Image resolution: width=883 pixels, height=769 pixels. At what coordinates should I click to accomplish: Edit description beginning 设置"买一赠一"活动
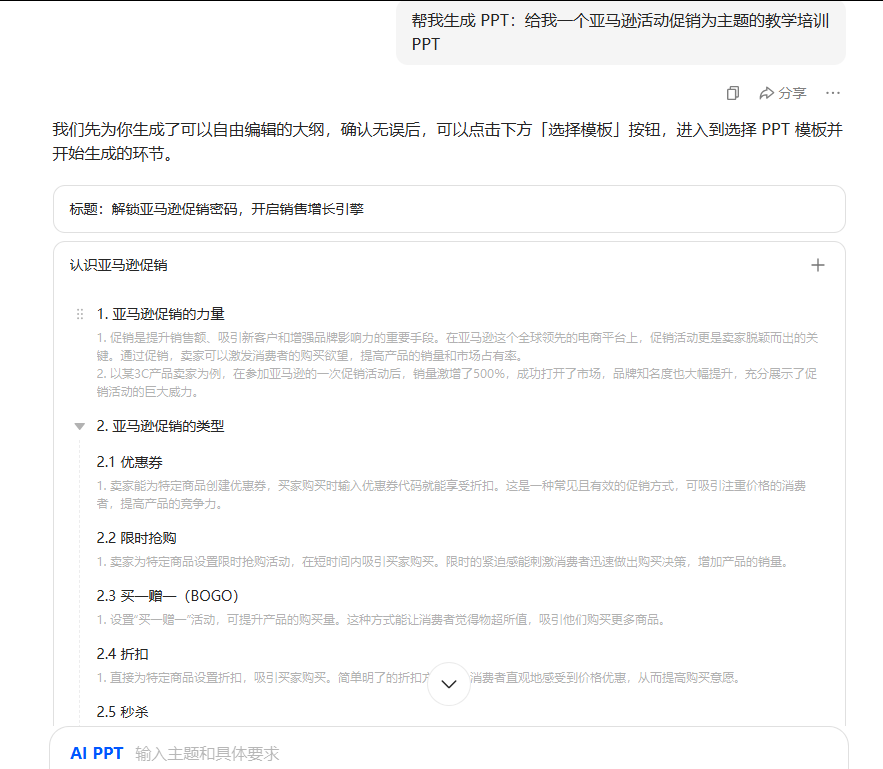tap(382, 620)
